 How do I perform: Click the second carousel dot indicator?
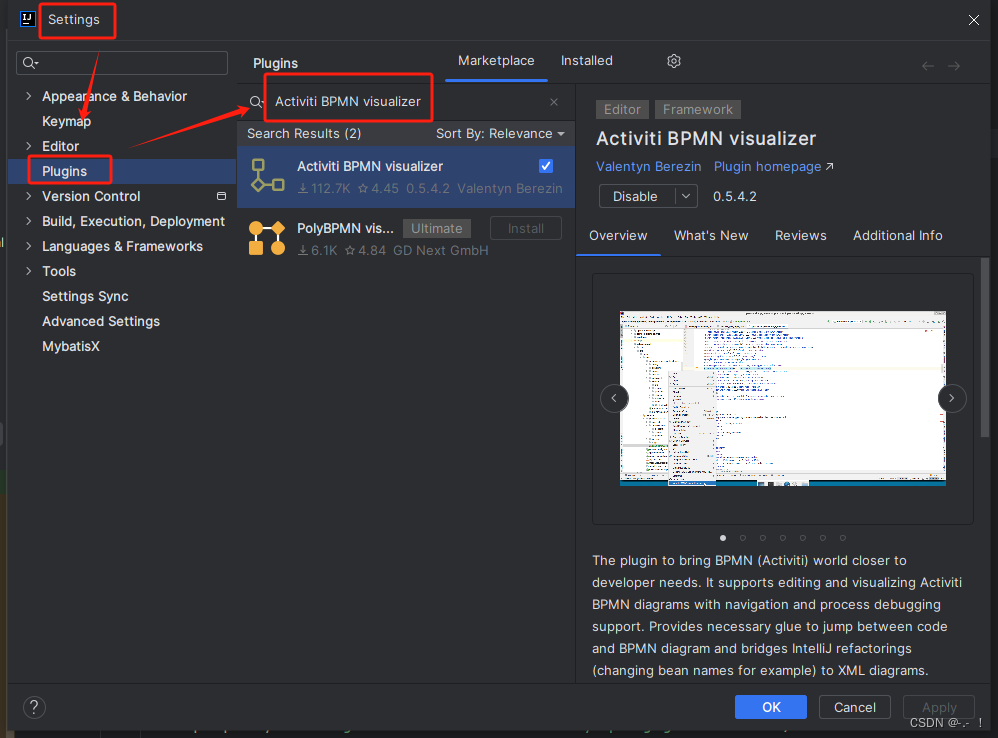pos(742,537)
